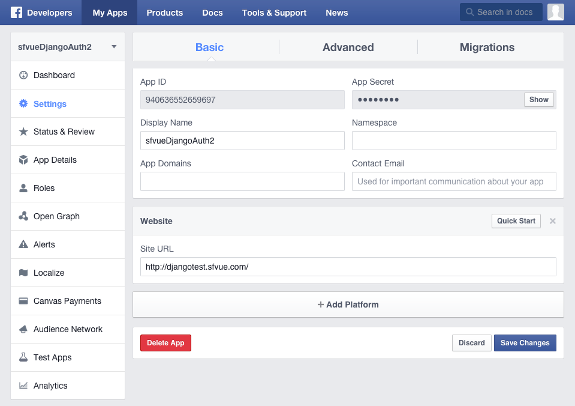Open the Tools & Support menu

tap(274, 13)
